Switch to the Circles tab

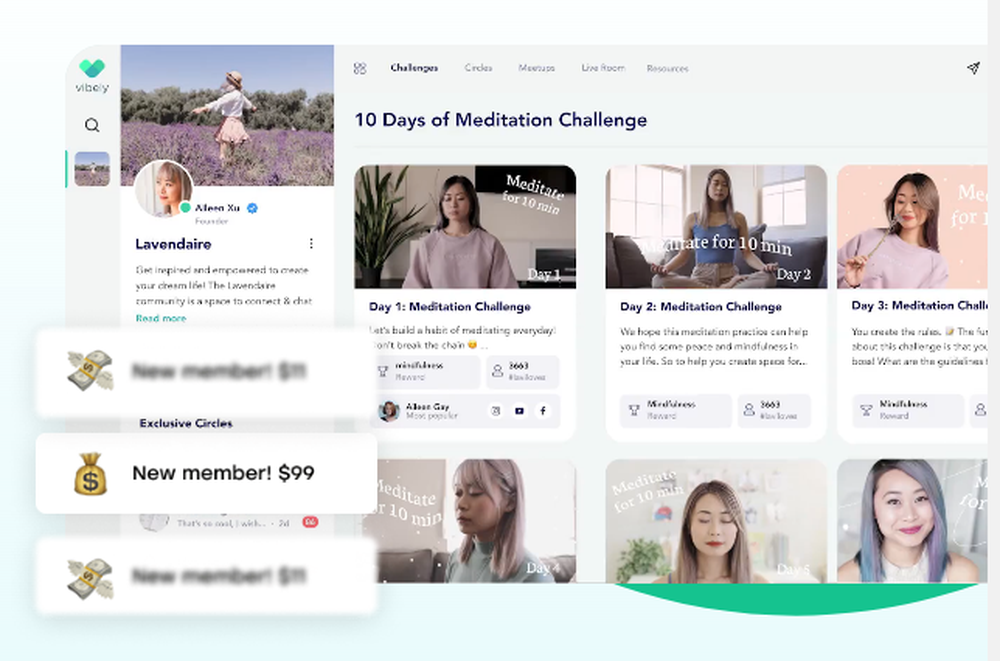[x=478, y=68]
